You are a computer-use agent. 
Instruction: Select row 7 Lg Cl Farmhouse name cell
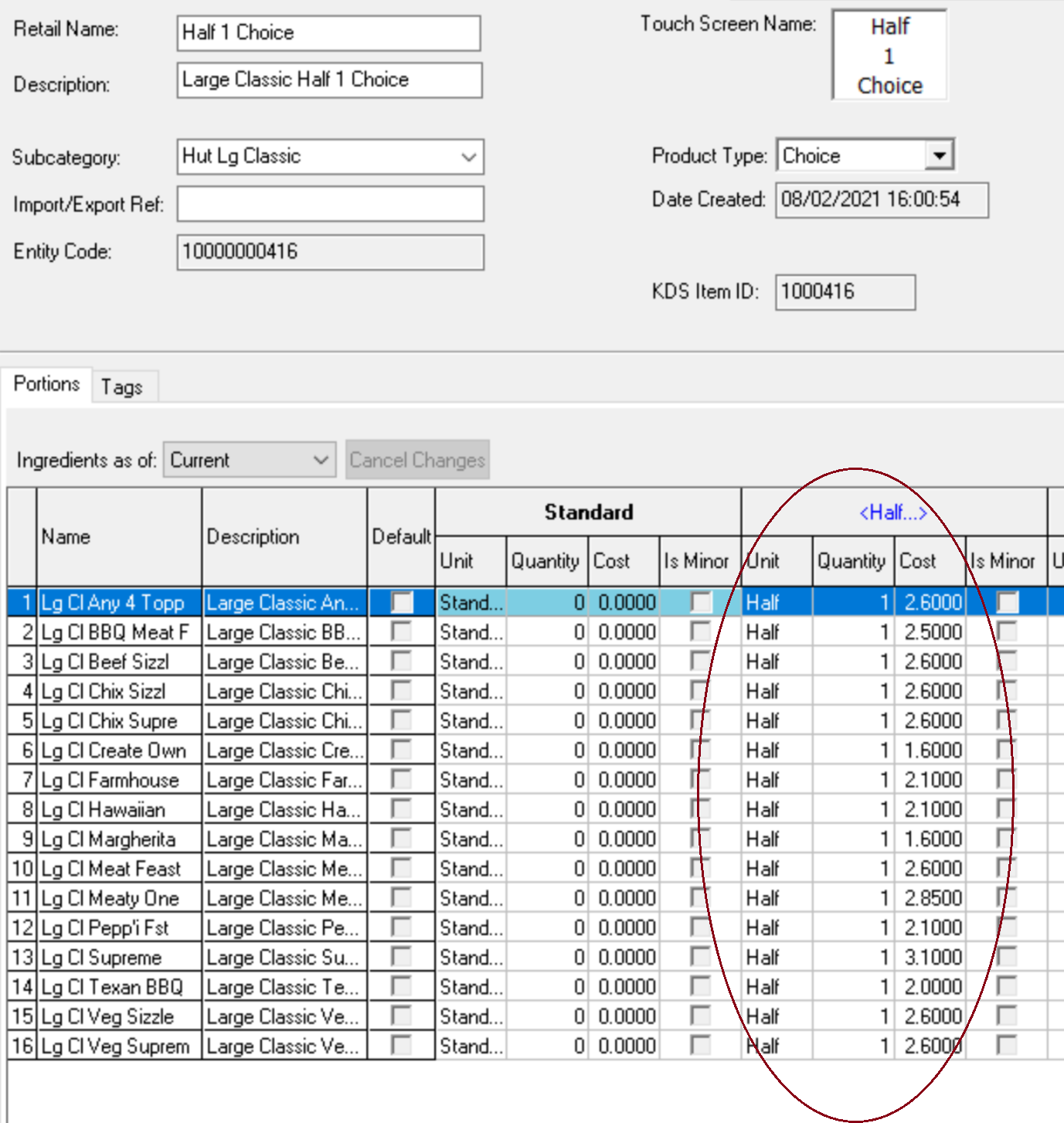[x=119, y=780]
